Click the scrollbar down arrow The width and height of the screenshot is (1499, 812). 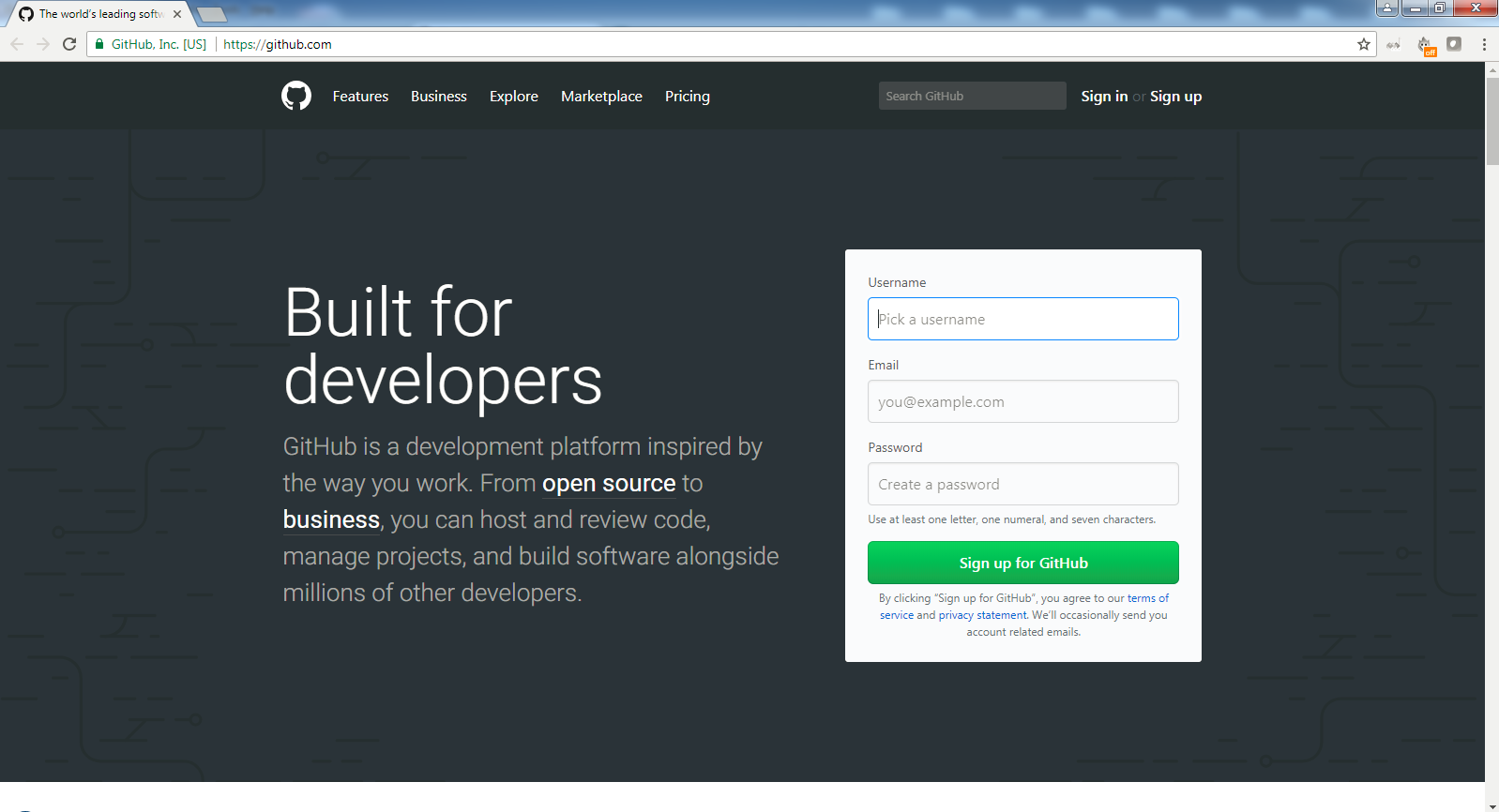tap(1491, 805)
